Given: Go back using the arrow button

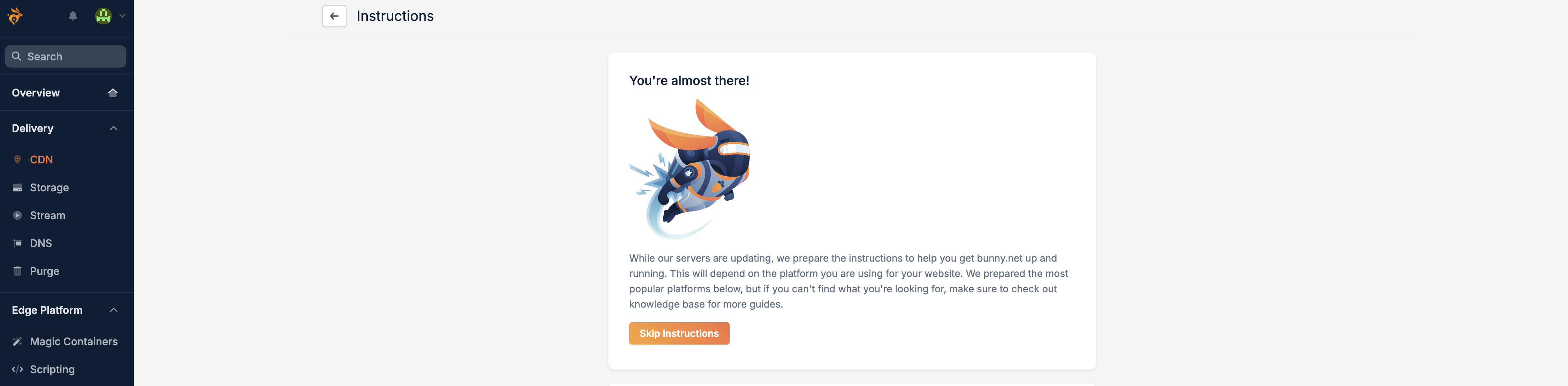Looking at the screenshot, I should (x=334, y=16).
